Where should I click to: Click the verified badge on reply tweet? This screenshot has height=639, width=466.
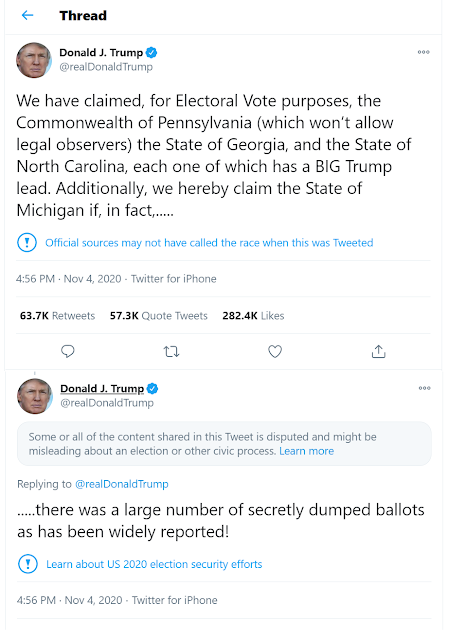tap(152, 389)
